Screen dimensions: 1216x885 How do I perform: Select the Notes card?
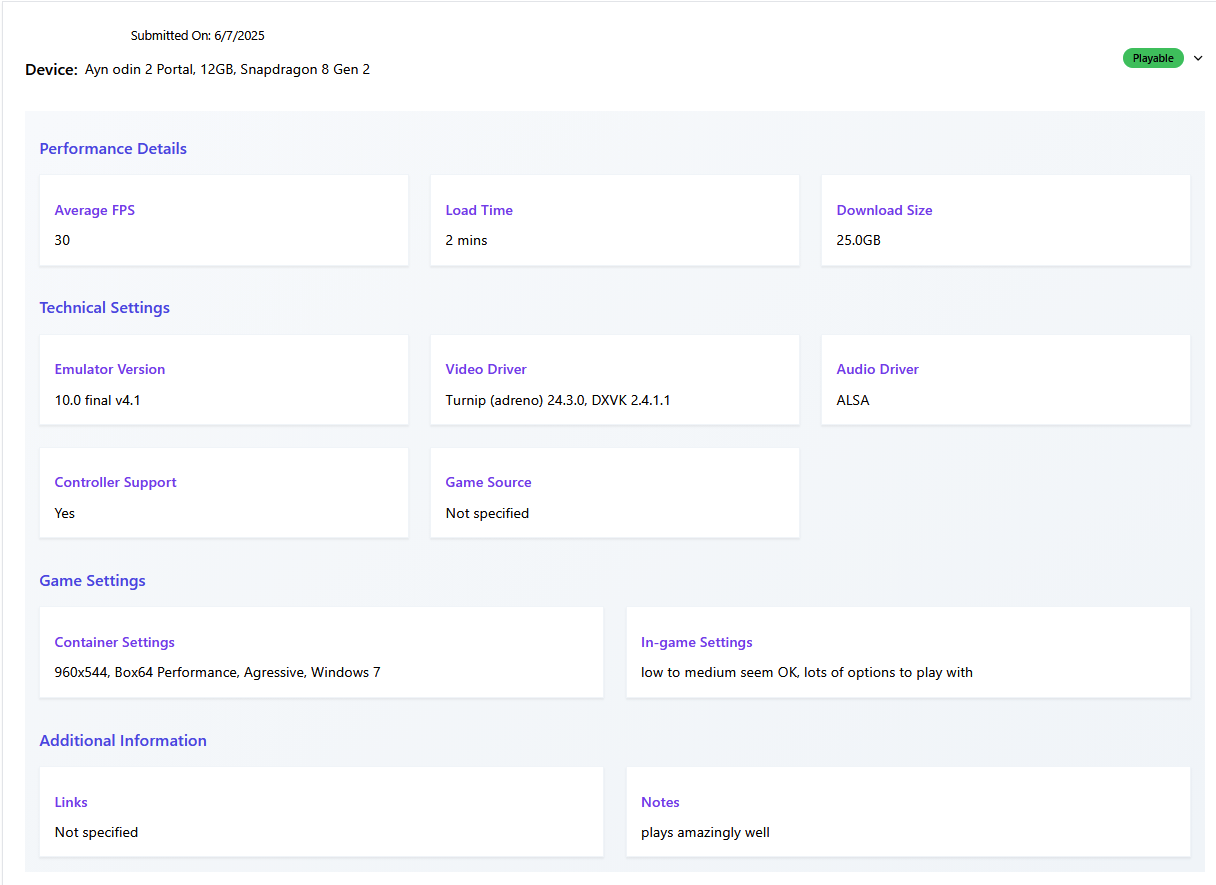(x=908, y=812)
